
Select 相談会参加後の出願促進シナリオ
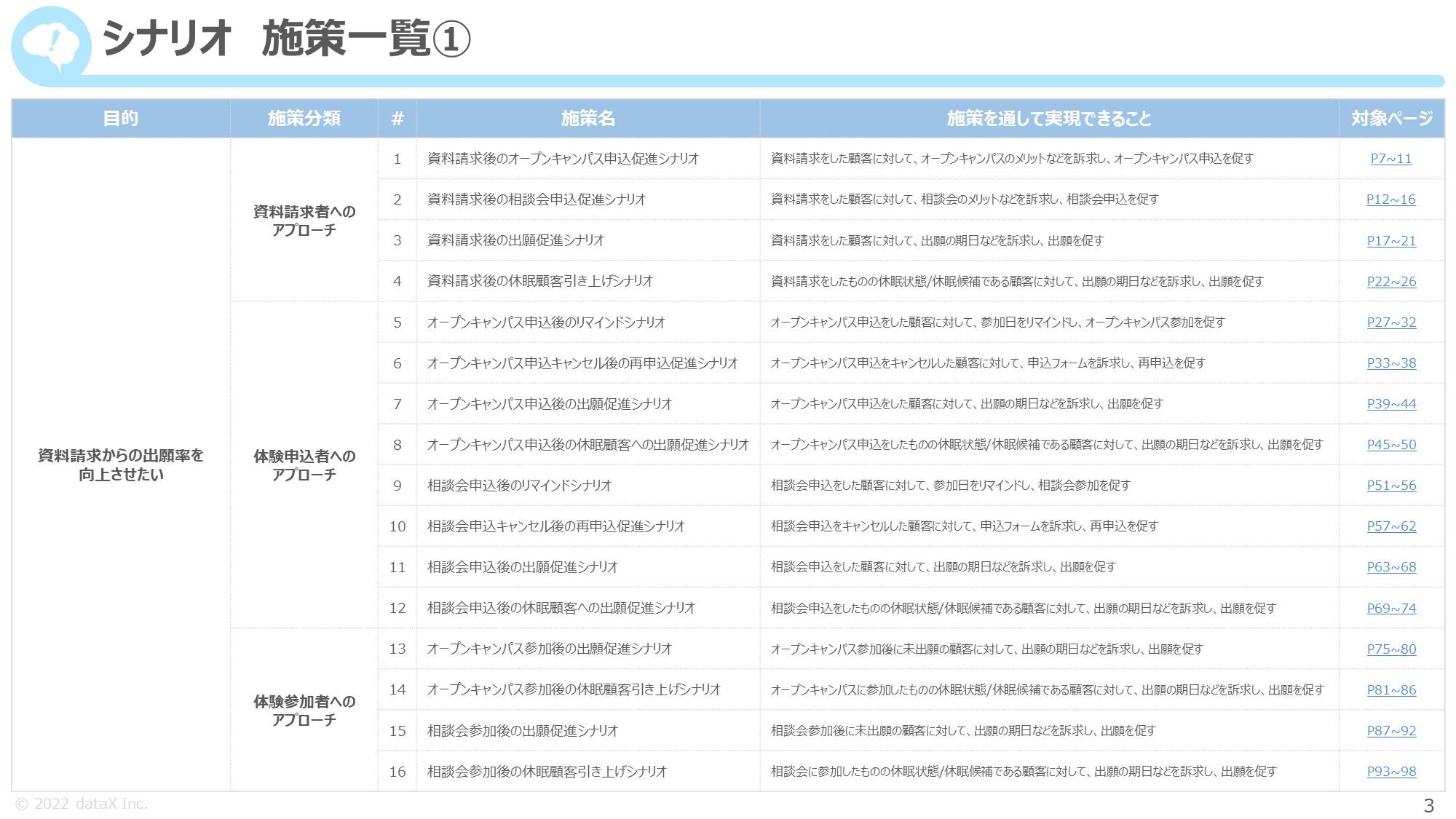pyautogui.click(x=523, y=730)
